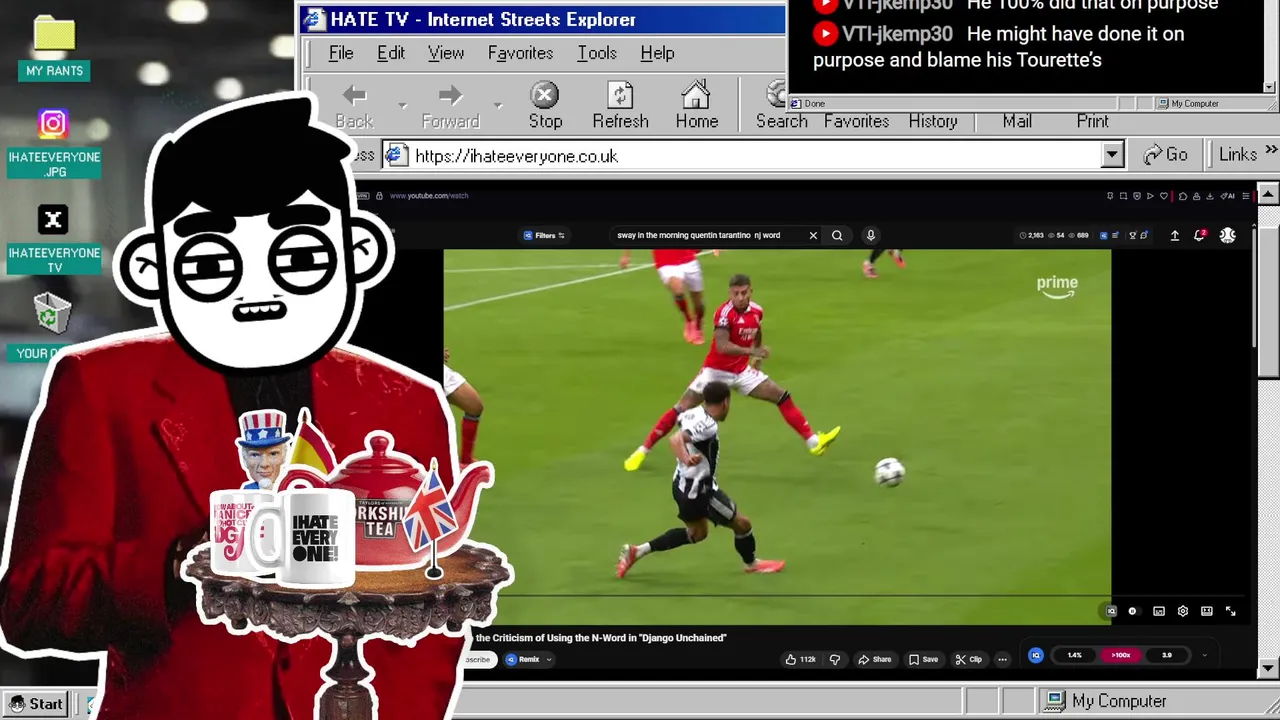Refresh the page in Streets Explorer
The image size is (1280, 720).
pos(620,106)
